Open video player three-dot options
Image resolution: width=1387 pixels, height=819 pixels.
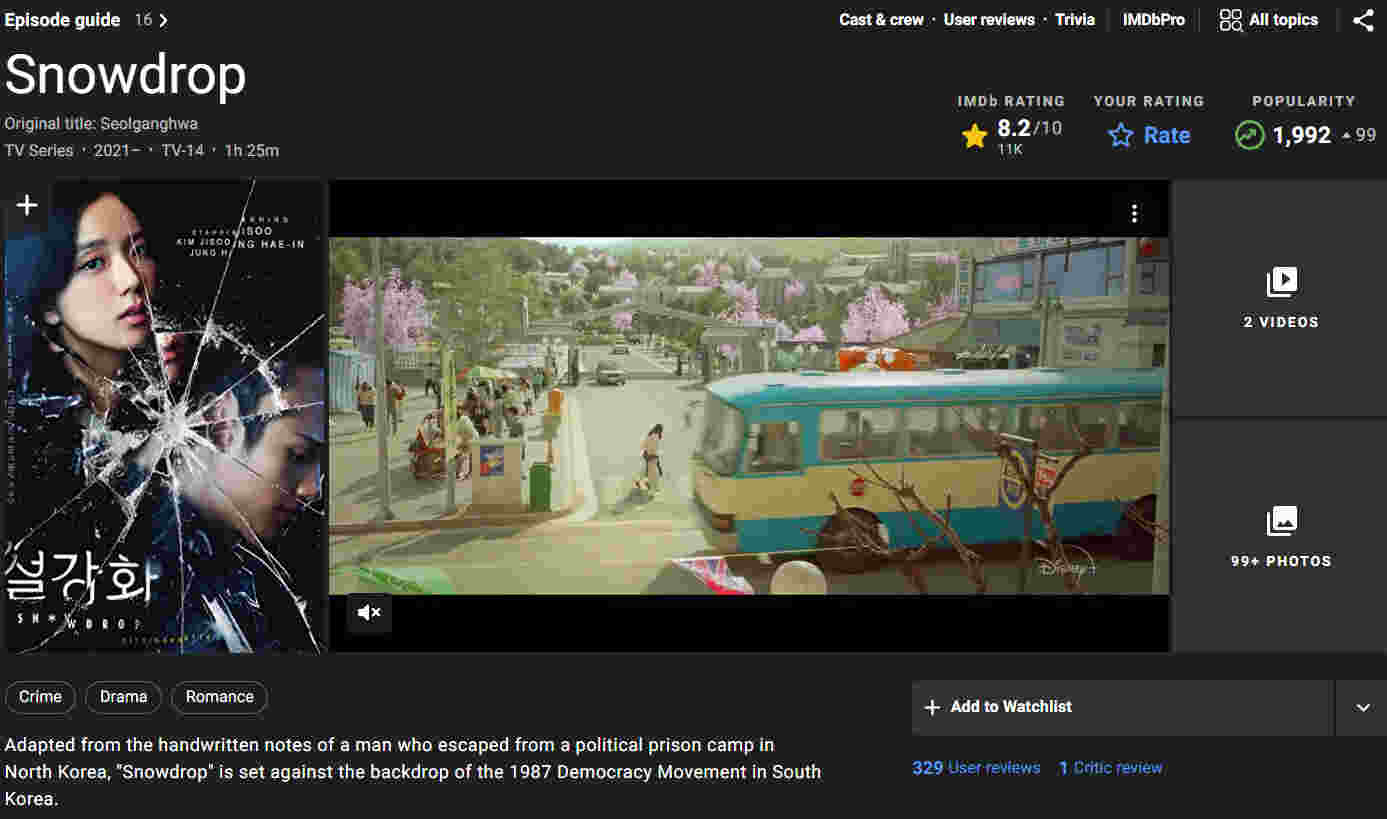coord(1134,213)
